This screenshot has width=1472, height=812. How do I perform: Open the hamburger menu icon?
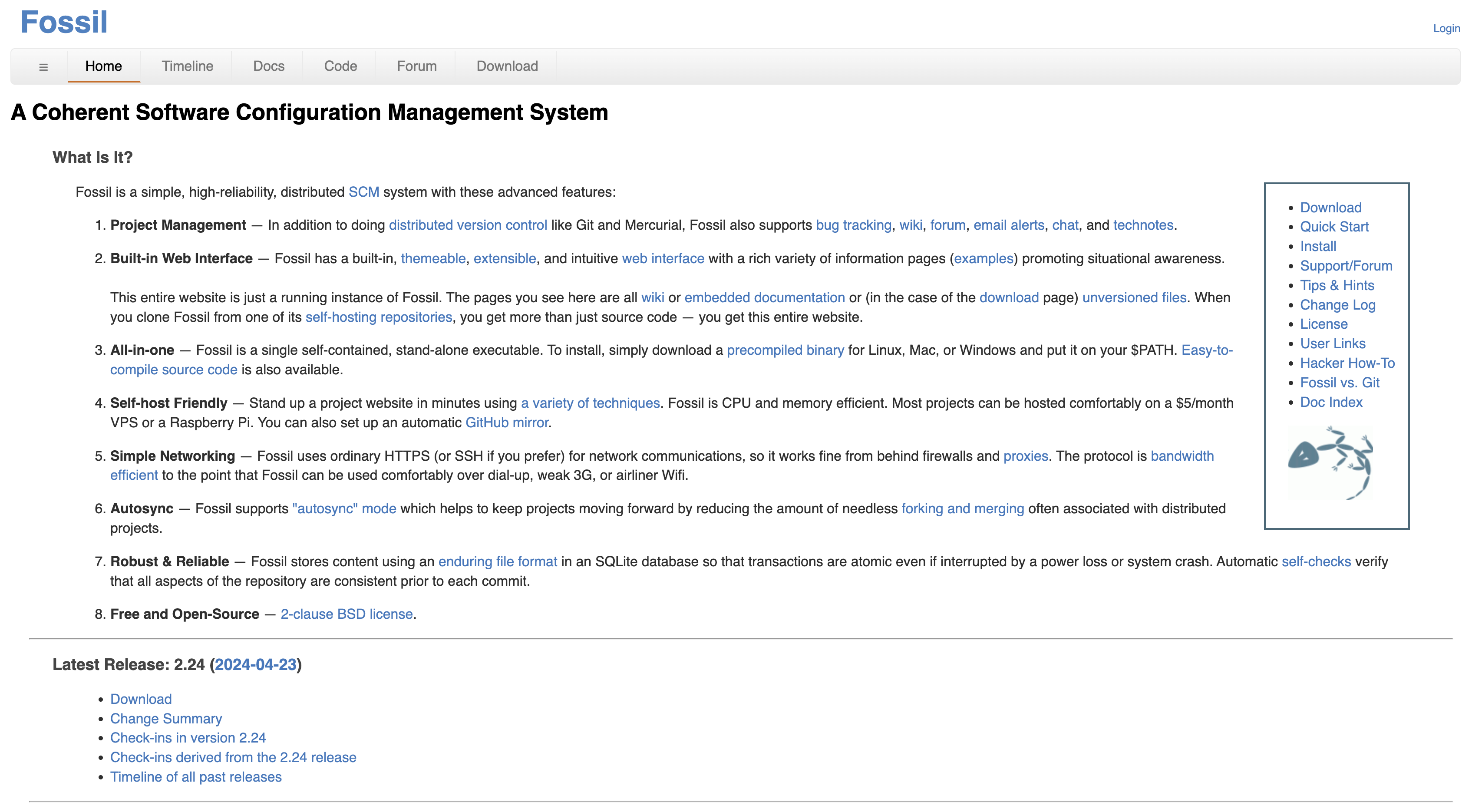[x=43, y=66]
